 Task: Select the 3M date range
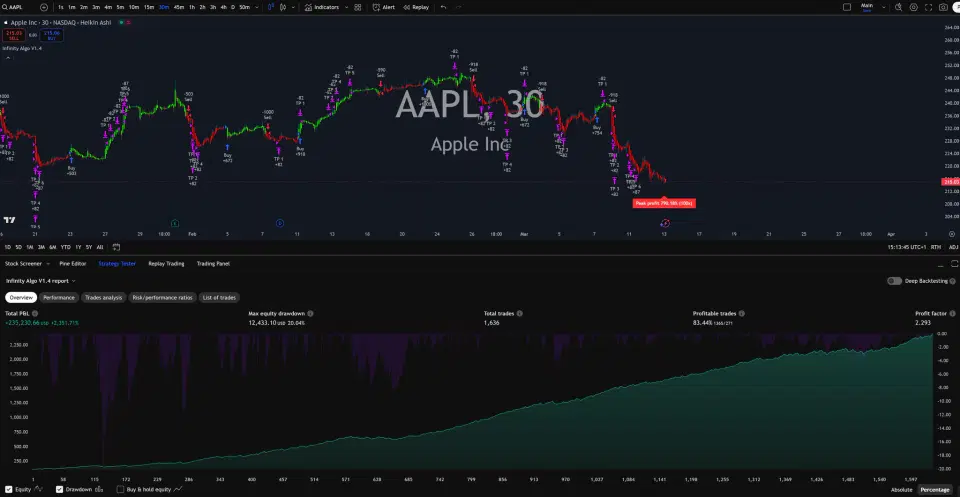click(41, 247)
